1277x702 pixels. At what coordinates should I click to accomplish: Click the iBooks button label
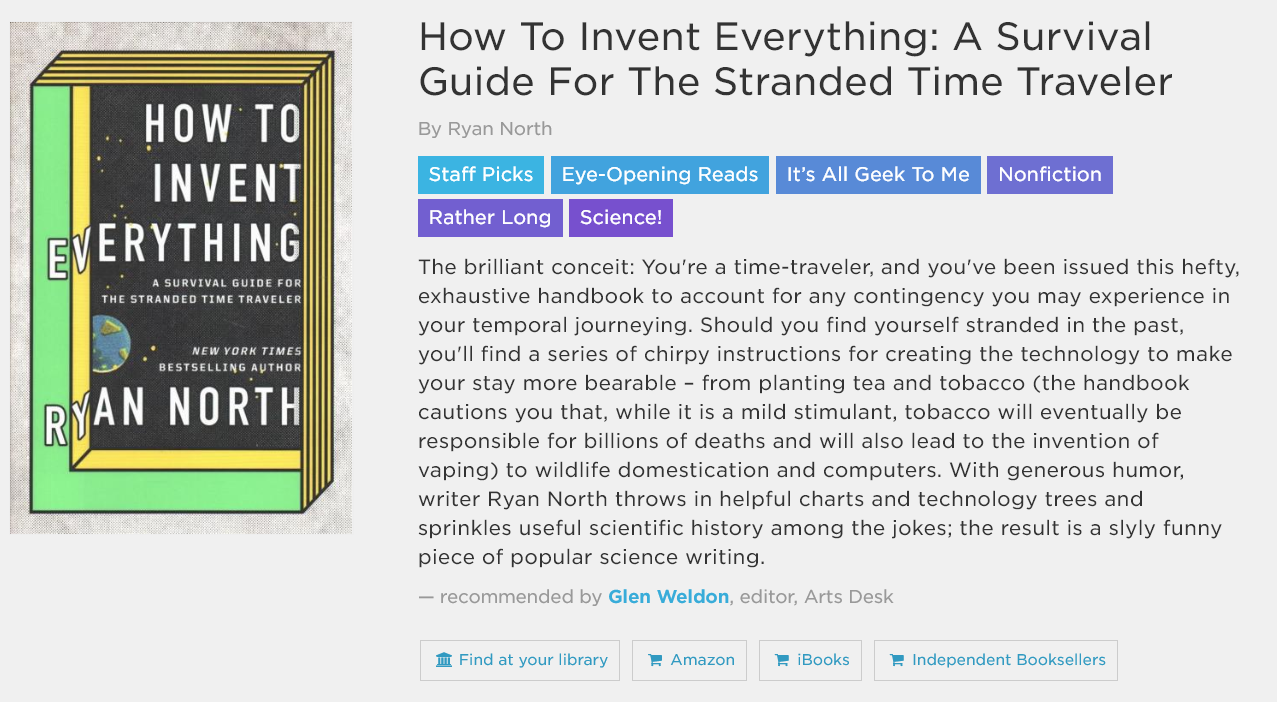(x=823, y=660)
